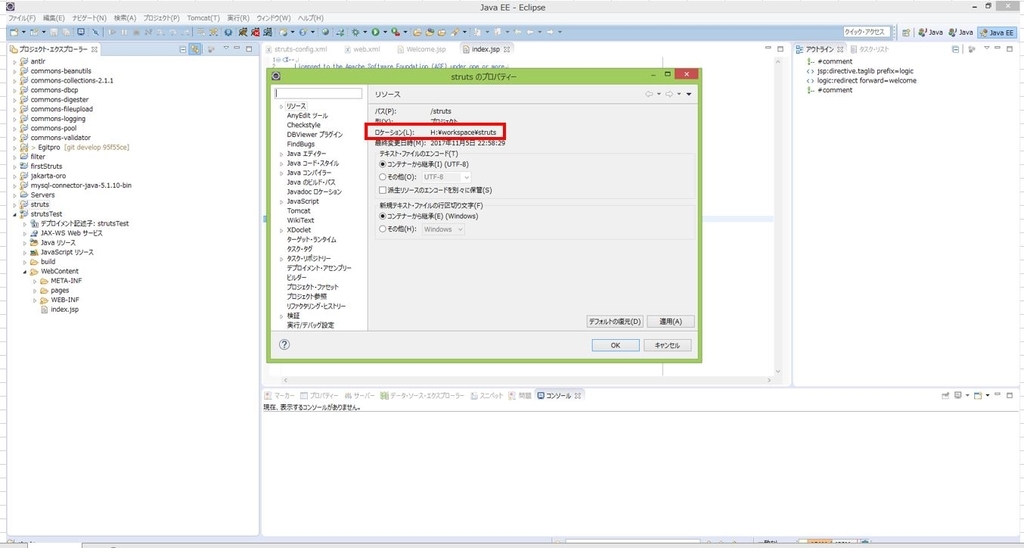Viewport: 1024px width, 548px height.
Task: Open the Windows line delimiter combo box
Action: click(443, 229)
